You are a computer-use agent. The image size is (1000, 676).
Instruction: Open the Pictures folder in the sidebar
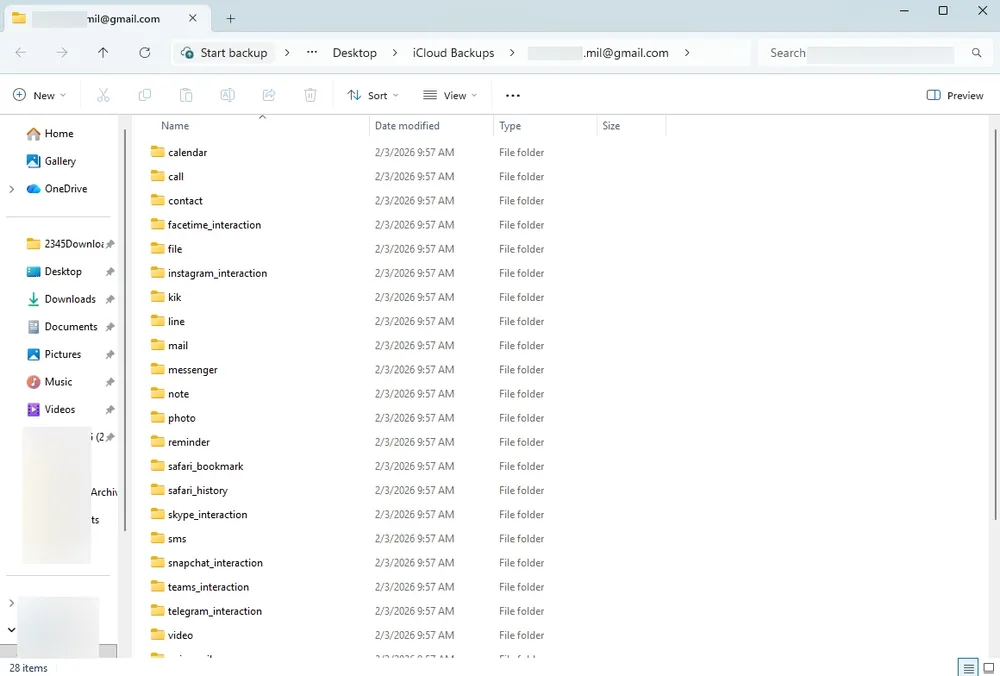(x=61, y=354)
